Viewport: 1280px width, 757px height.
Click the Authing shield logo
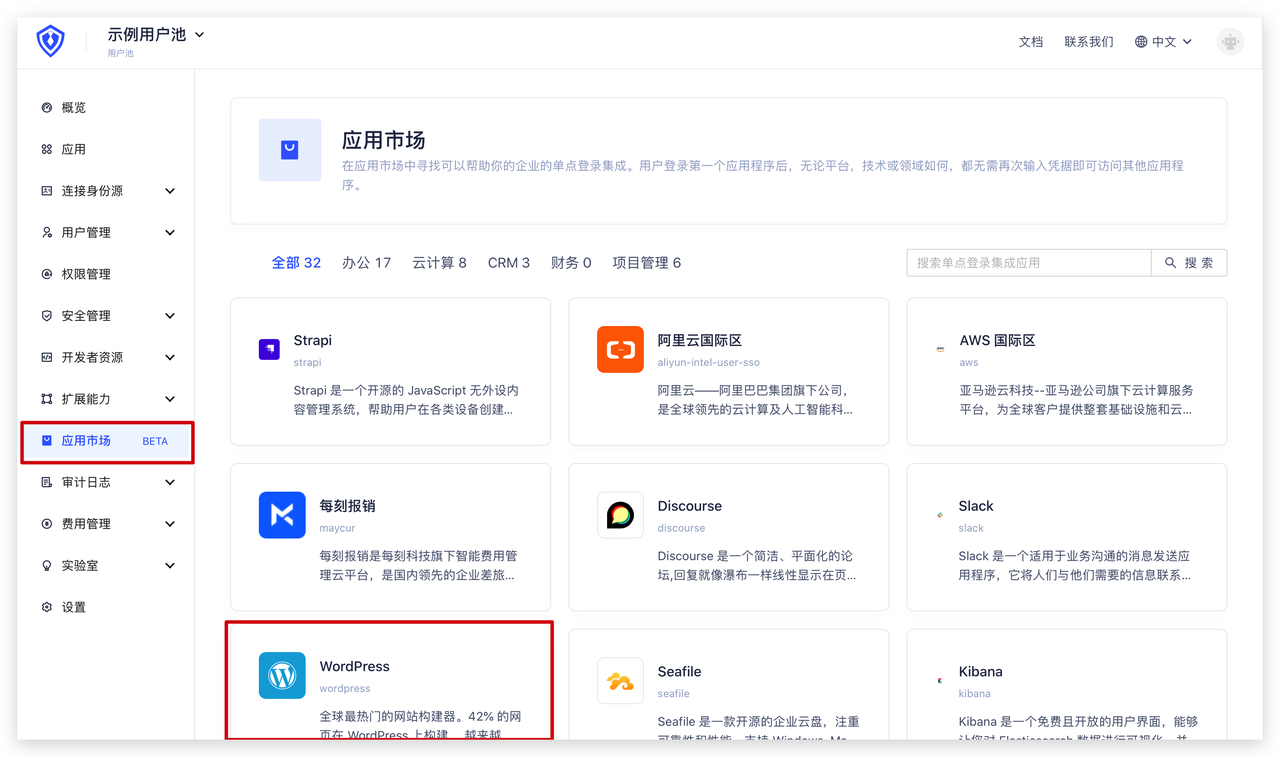point(50,41)
